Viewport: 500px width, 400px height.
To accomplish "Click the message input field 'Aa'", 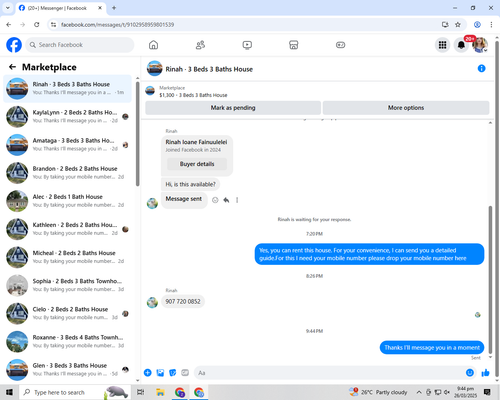I will tap(329, 373).
